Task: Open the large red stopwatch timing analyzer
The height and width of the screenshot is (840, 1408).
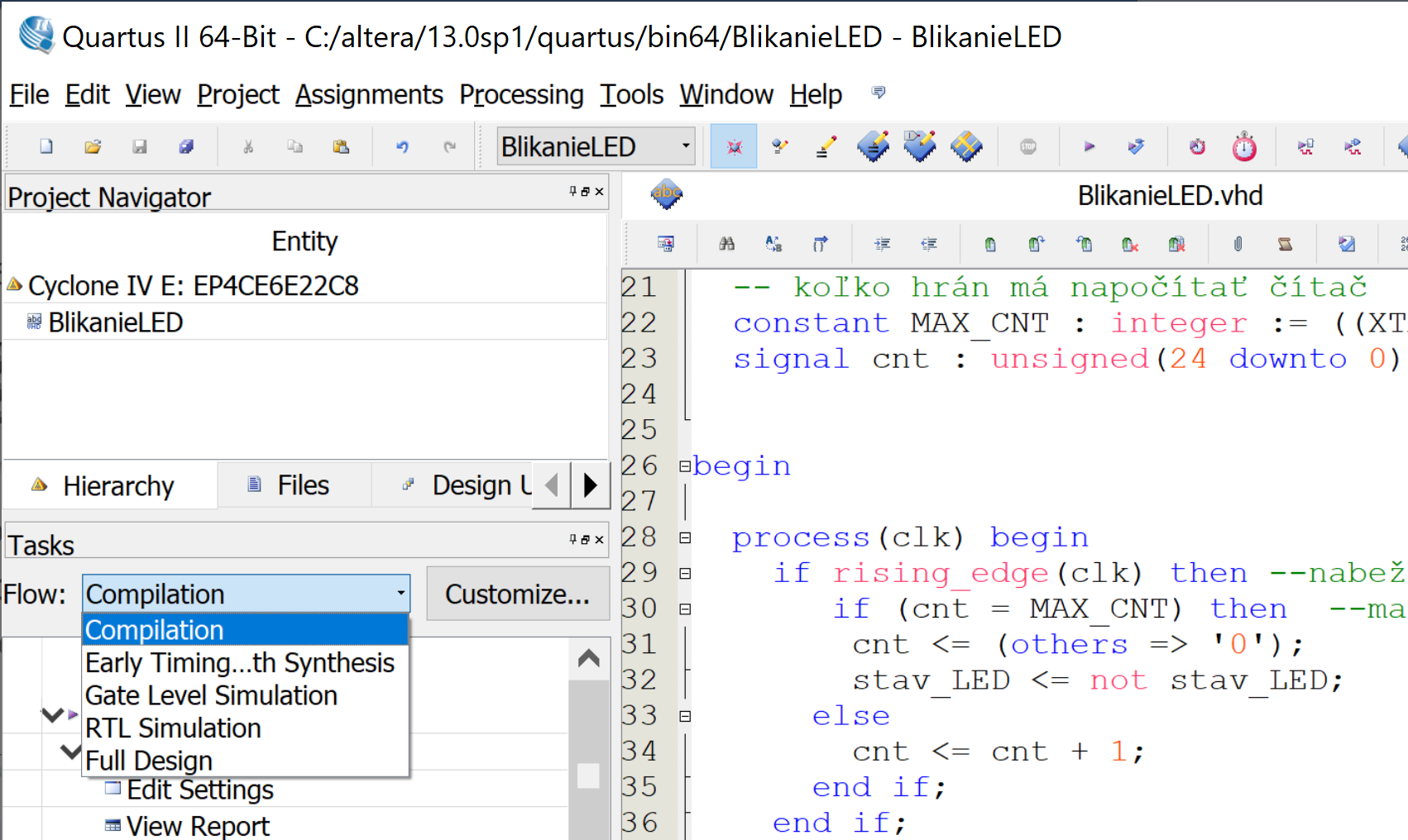Action: click(1243, 147)
